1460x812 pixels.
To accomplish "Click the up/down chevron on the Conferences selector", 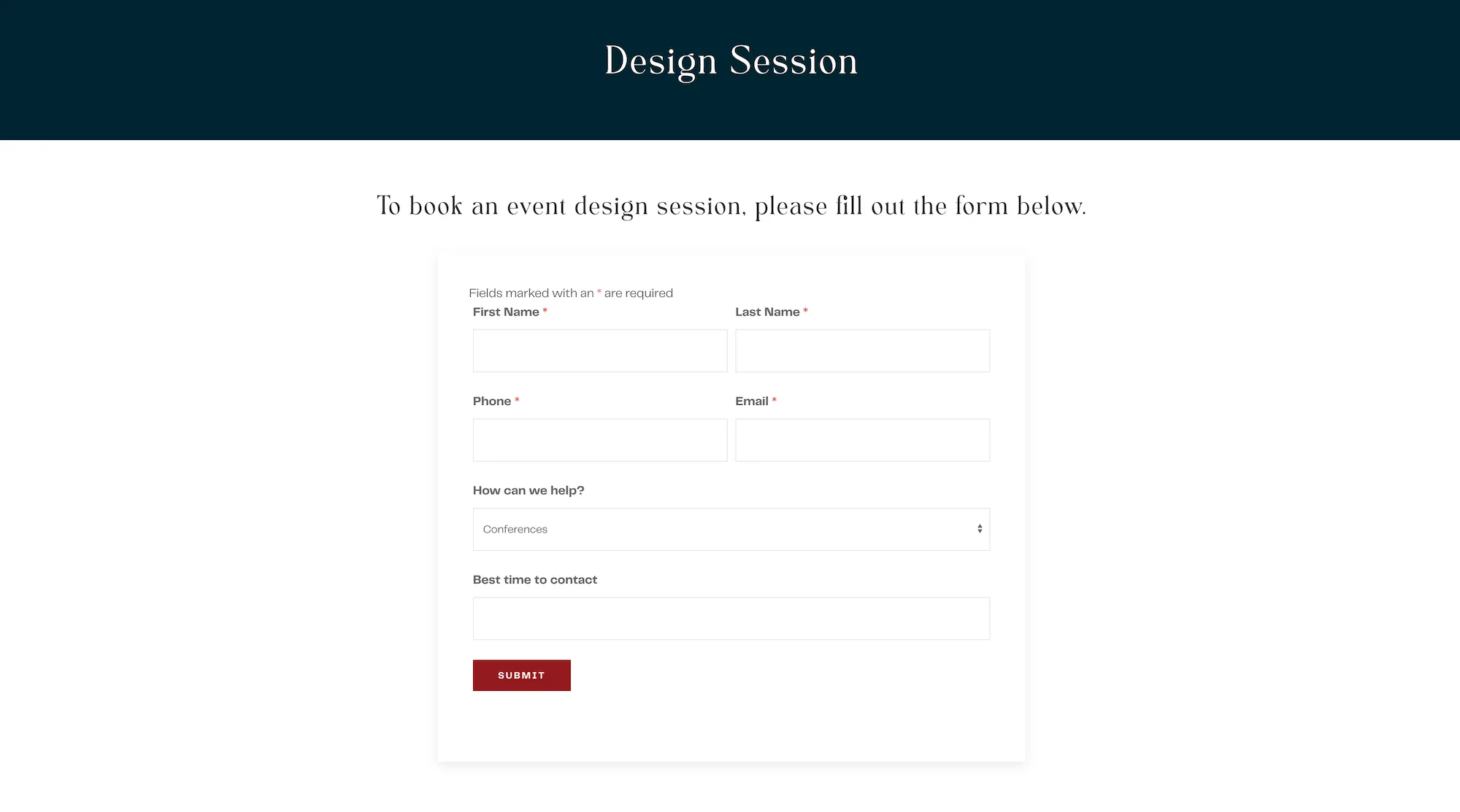I will click(x=979, y=528).
